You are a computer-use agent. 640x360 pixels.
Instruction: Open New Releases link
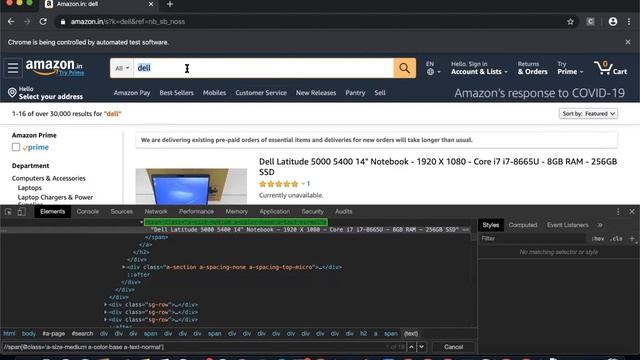pos(316,93)
